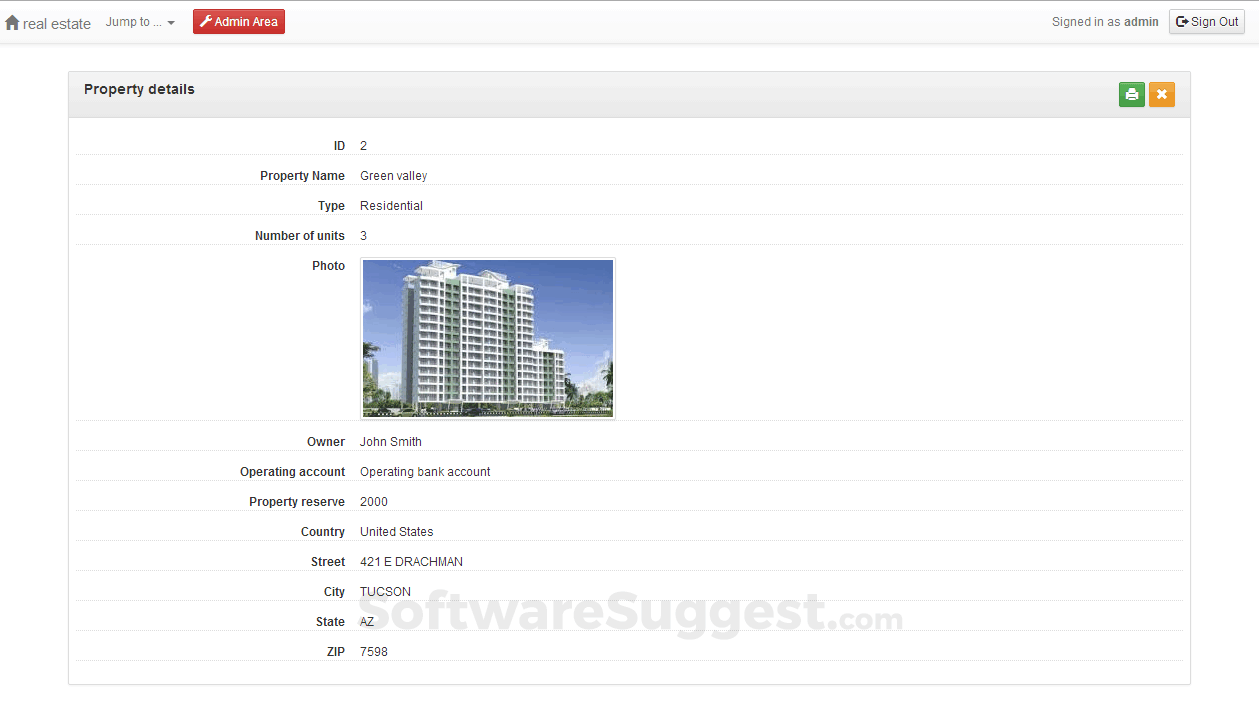This screenshot has width=1259, height=709.
Task: Click the ZIP value 7598
Action: coord(374,652)
